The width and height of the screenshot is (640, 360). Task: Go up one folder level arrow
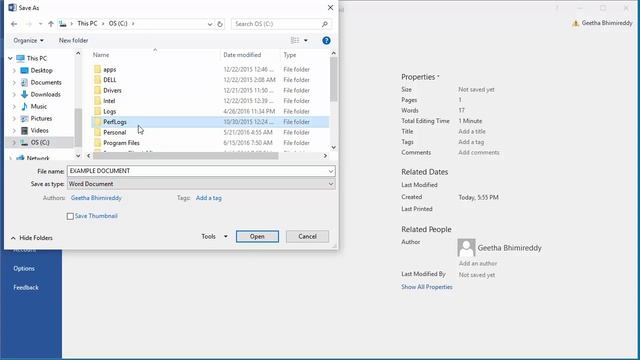[51, 24]
